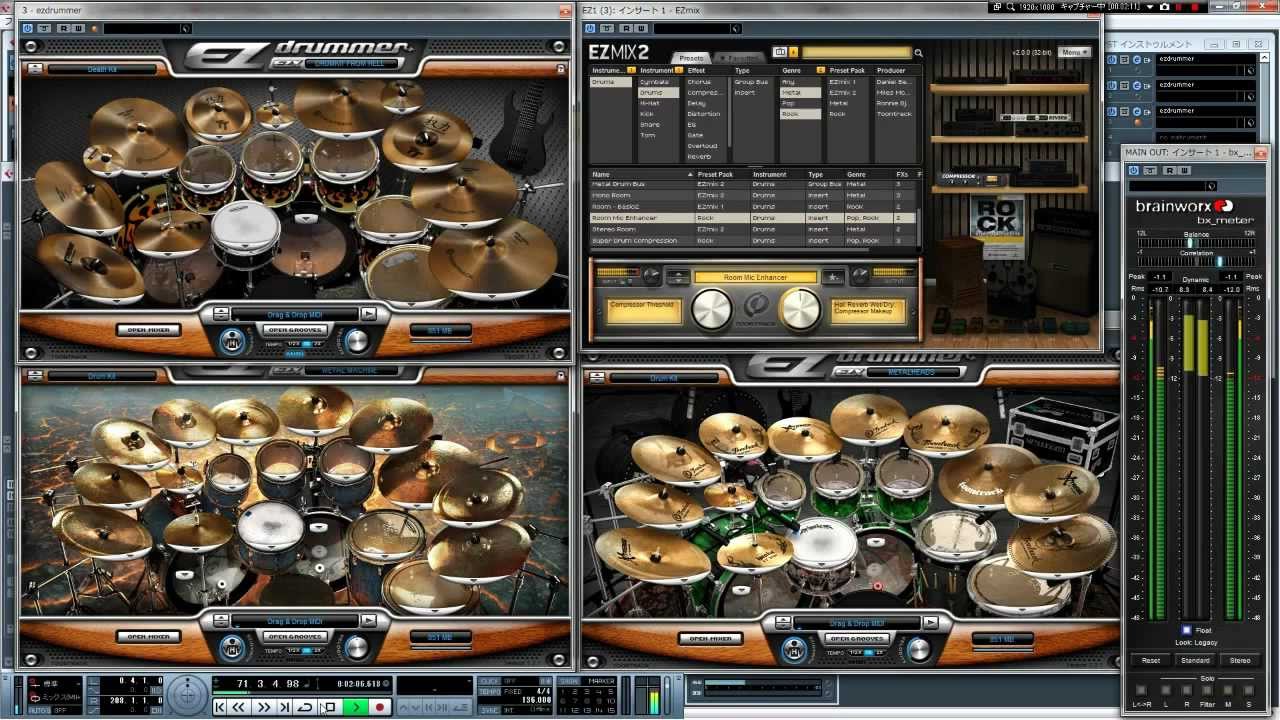Step through EZmix presets with the up/down arrows
The width and height of the screenshot is (1280, 720).
tap(679, 276)
